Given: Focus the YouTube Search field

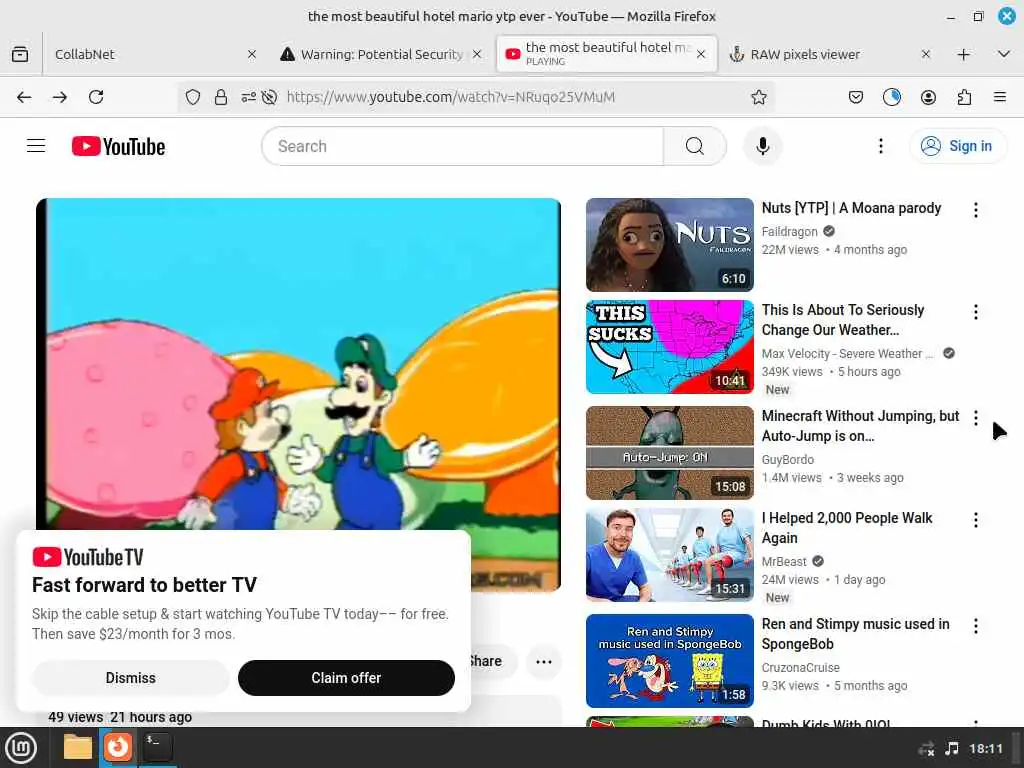Looking at the screenshot, I should pos(462,146).
